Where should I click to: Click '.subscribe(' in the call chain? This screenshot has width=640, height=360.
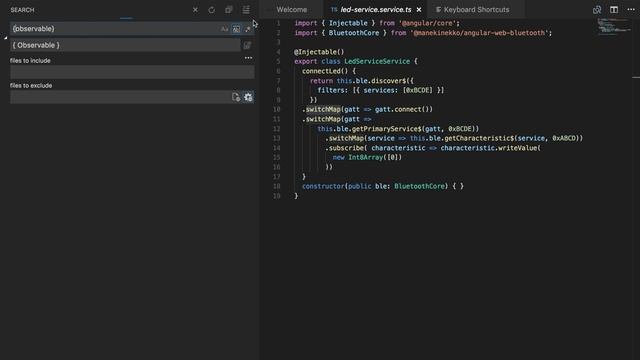(x=346, y=148)
